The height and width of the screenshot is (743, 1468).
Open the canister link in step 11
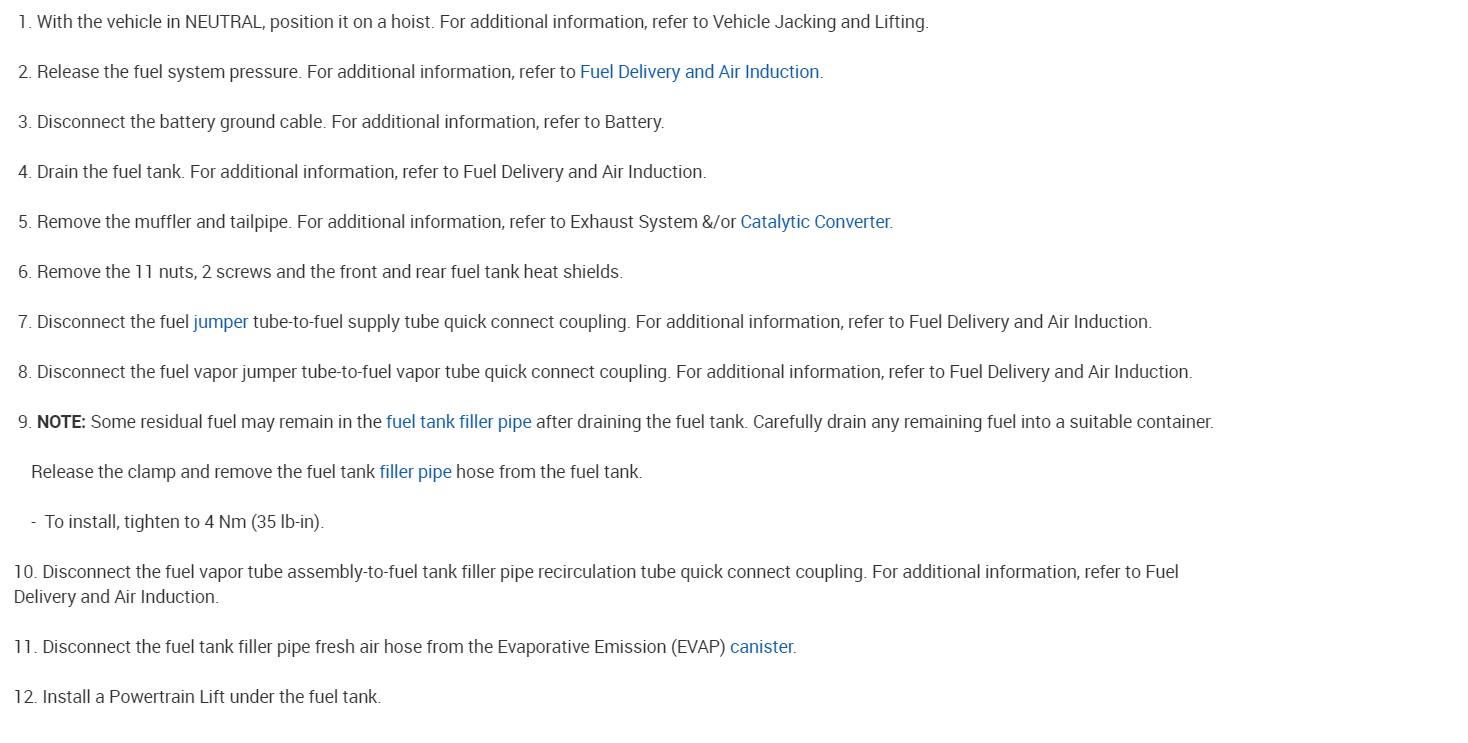[761, 647]
